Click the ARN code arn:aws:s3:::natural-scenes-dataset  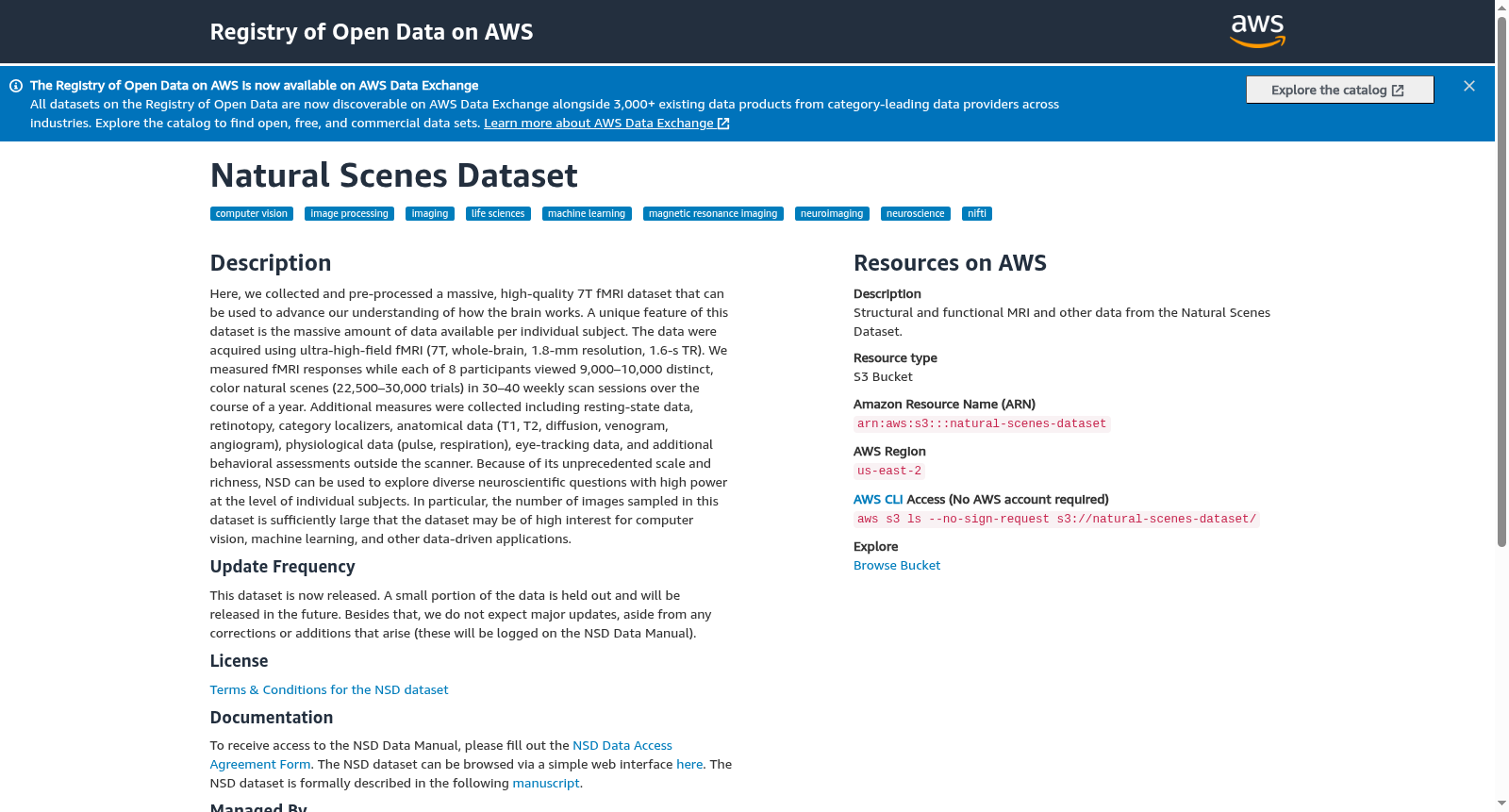982,424
